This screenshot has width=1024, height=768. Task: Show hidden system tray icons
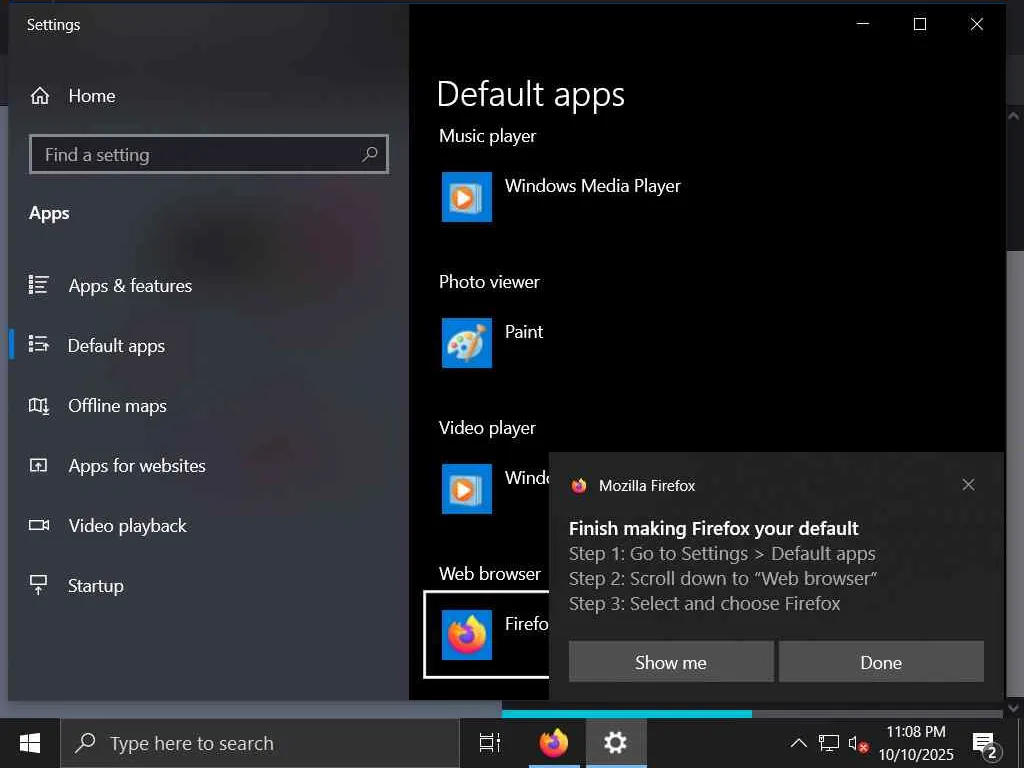click(x=798, y=743)
